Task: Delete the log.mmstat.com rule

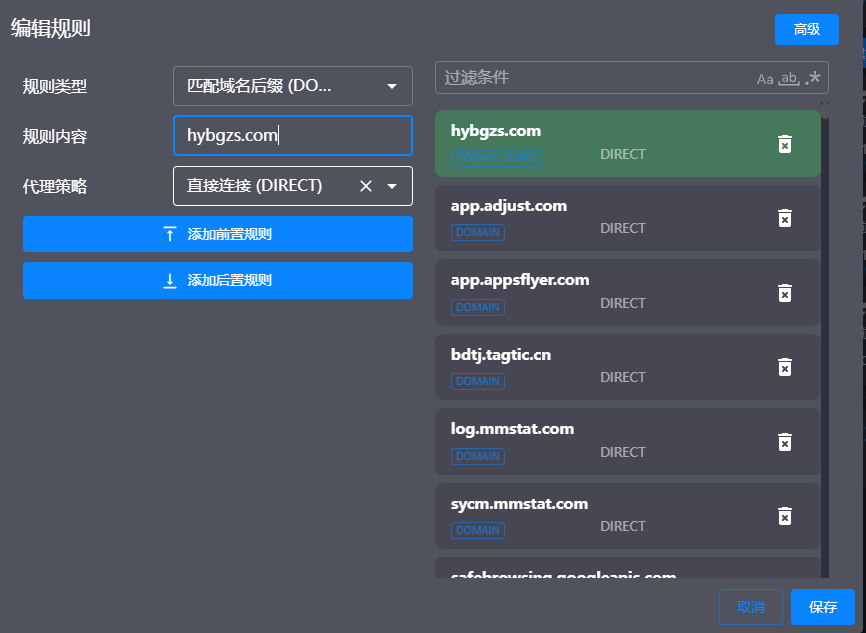Action: (785, 442)
